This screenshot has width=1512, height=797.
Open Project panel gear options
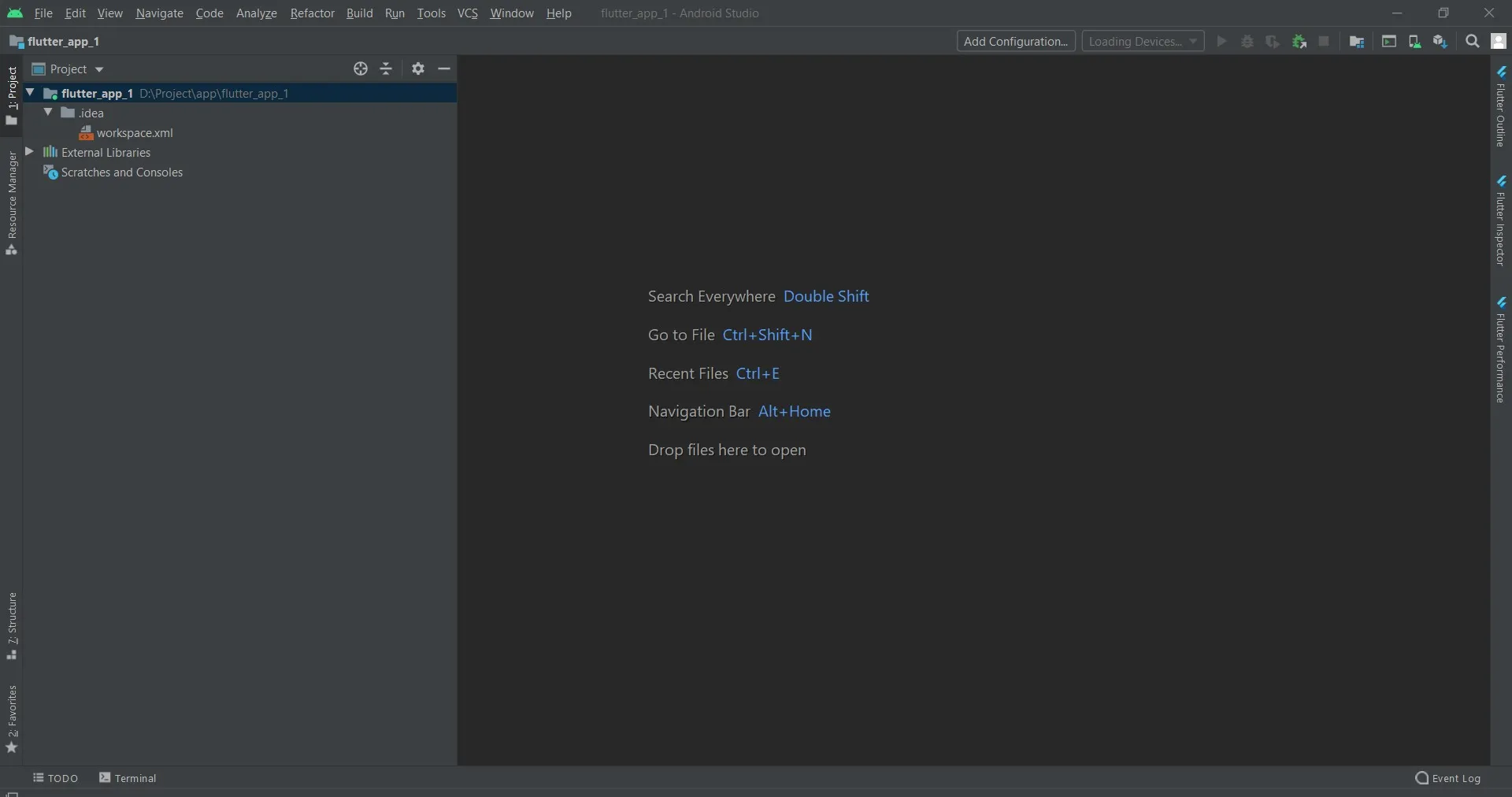point(418,69)
